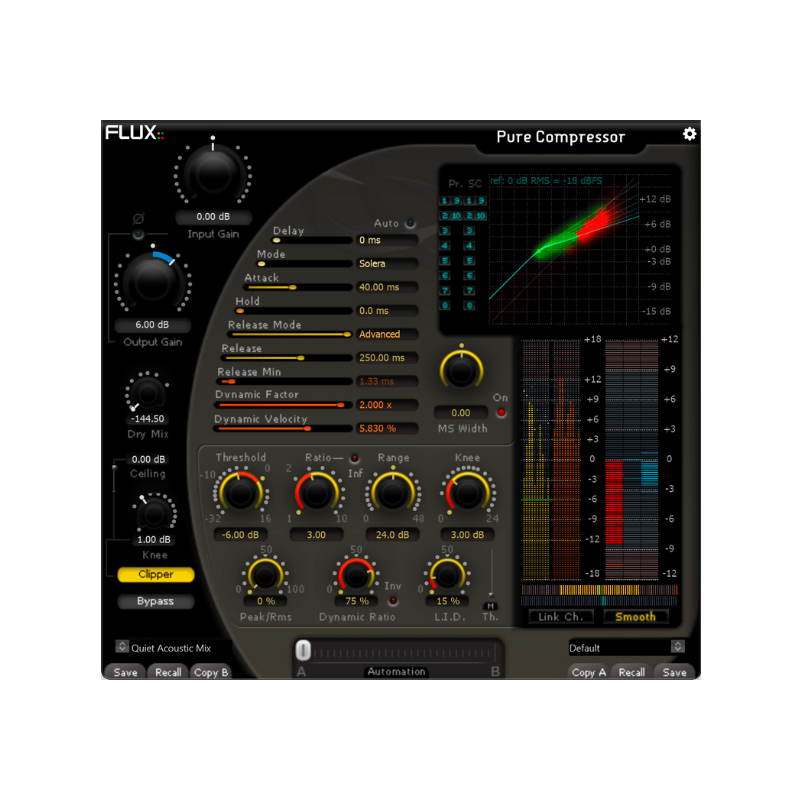Enable the Ratio Inf LED

(x=355, y=458)
